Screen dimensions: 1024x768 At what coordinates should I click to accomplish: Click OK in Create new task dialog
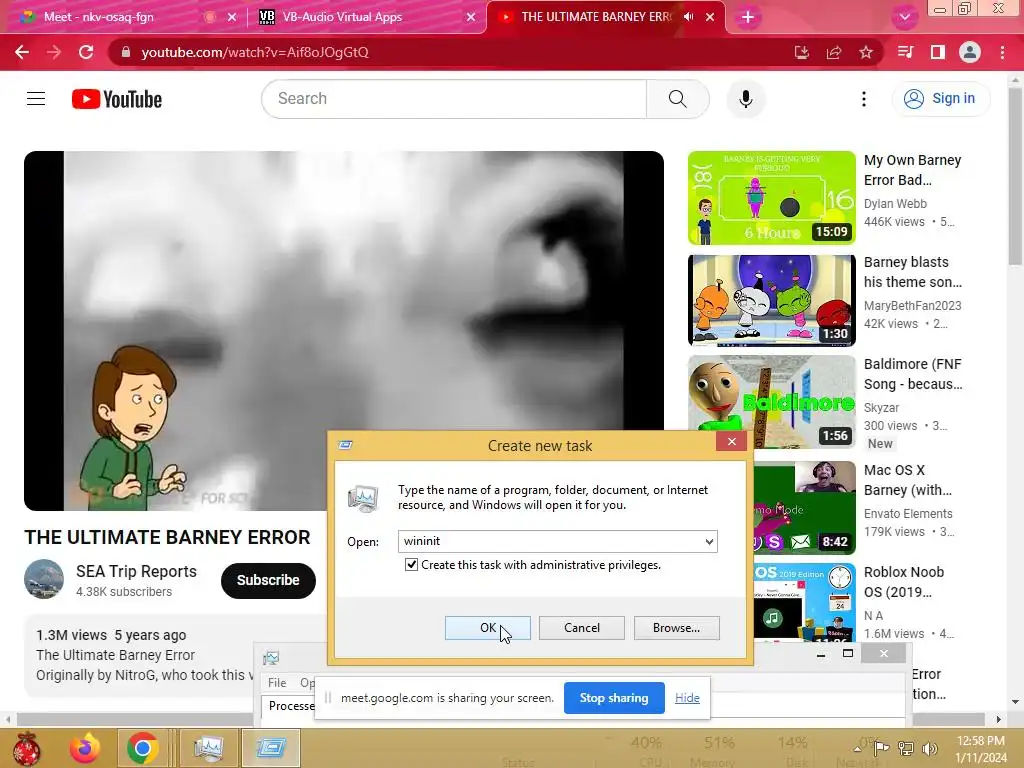tap(488, 628)
